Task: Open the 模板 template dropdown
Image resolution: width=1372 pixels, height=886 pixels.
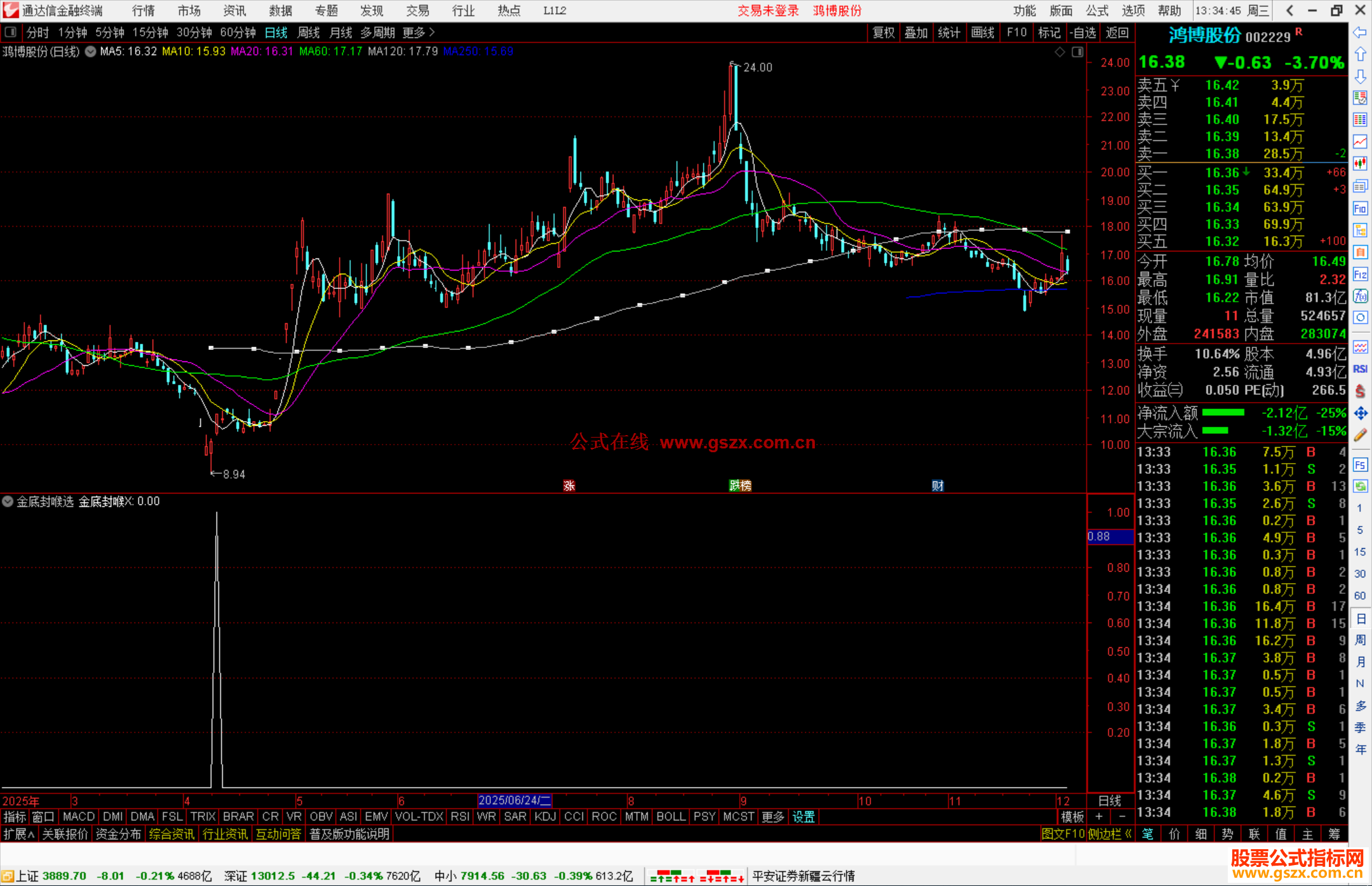Action: pyautogui.click(x=1072, y=817)
